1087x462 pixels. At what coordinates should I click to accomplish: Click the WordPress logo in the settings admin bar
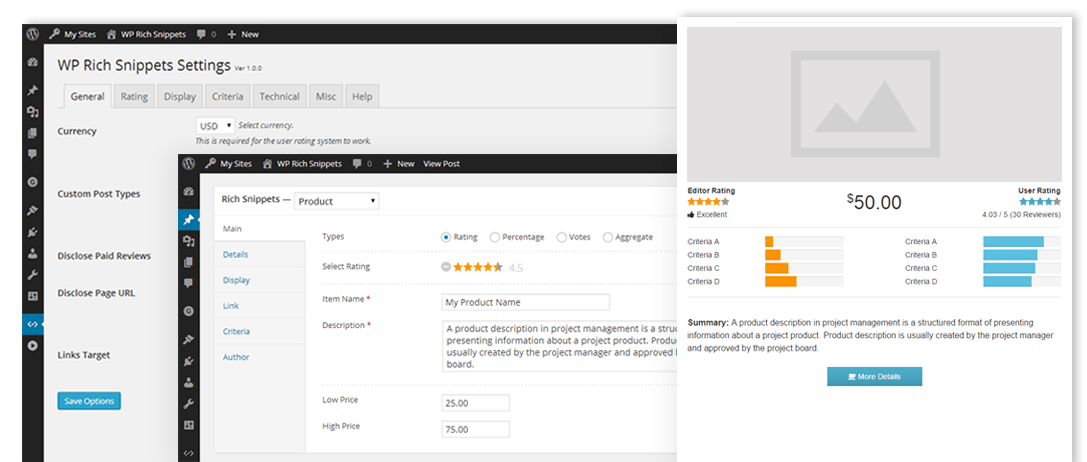pyautogui.click(x=33, y=34)
